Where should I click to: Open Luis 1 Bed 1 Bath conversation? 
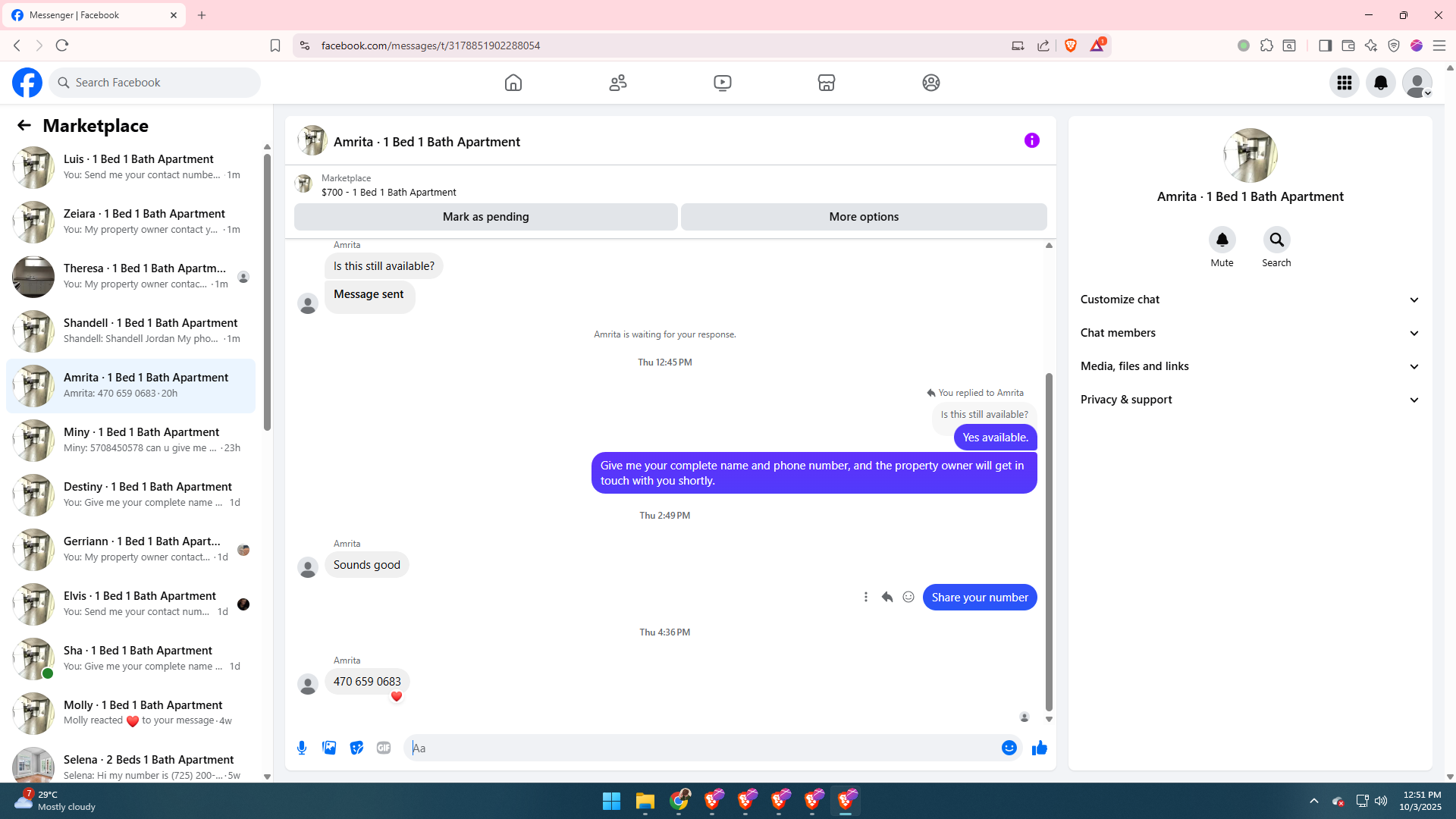tap(131, 168)
